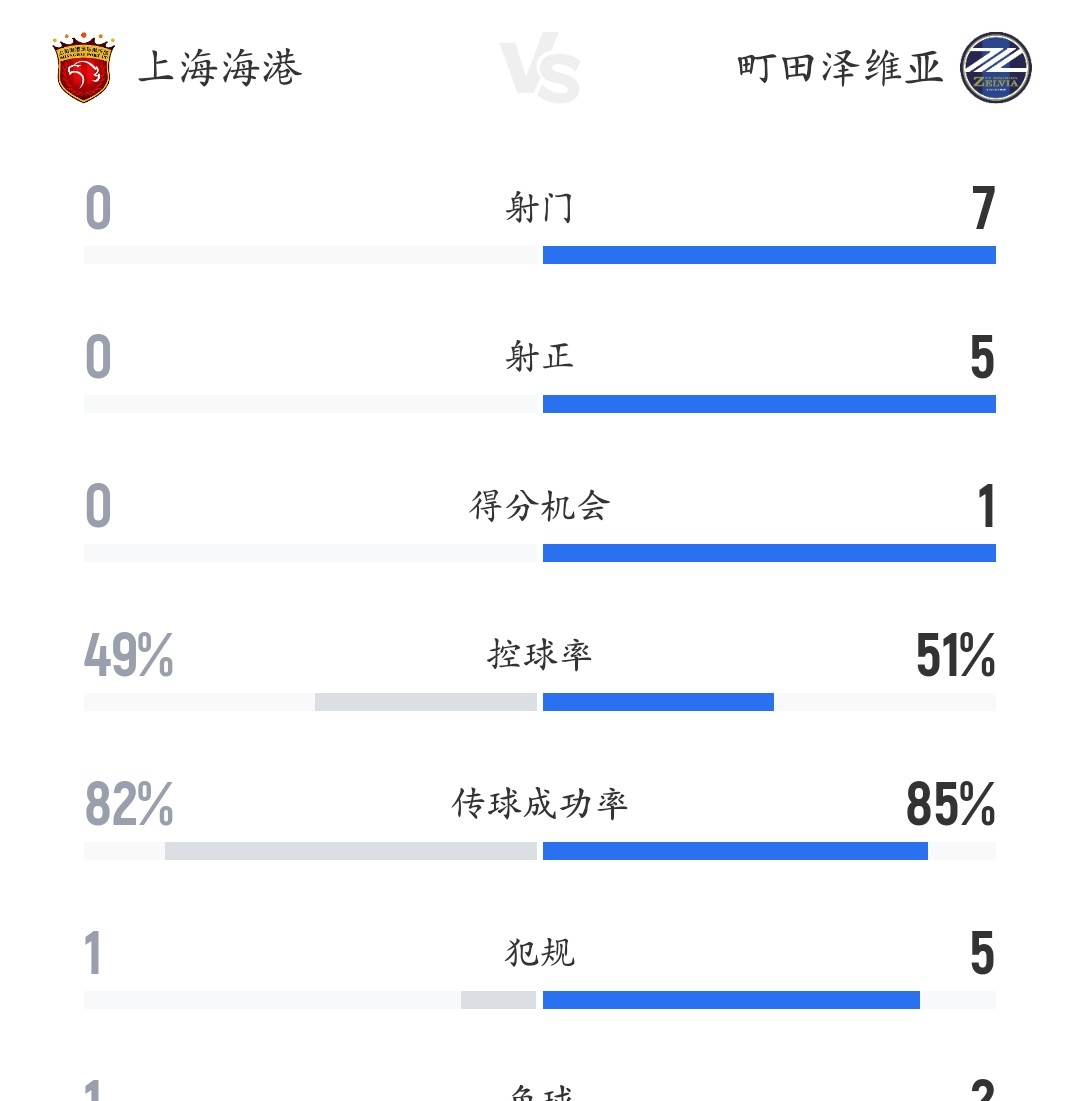Screen dimensions: 1080x1101
Task: Click the blue bar under 犯规
Action: click(731, 1000)
